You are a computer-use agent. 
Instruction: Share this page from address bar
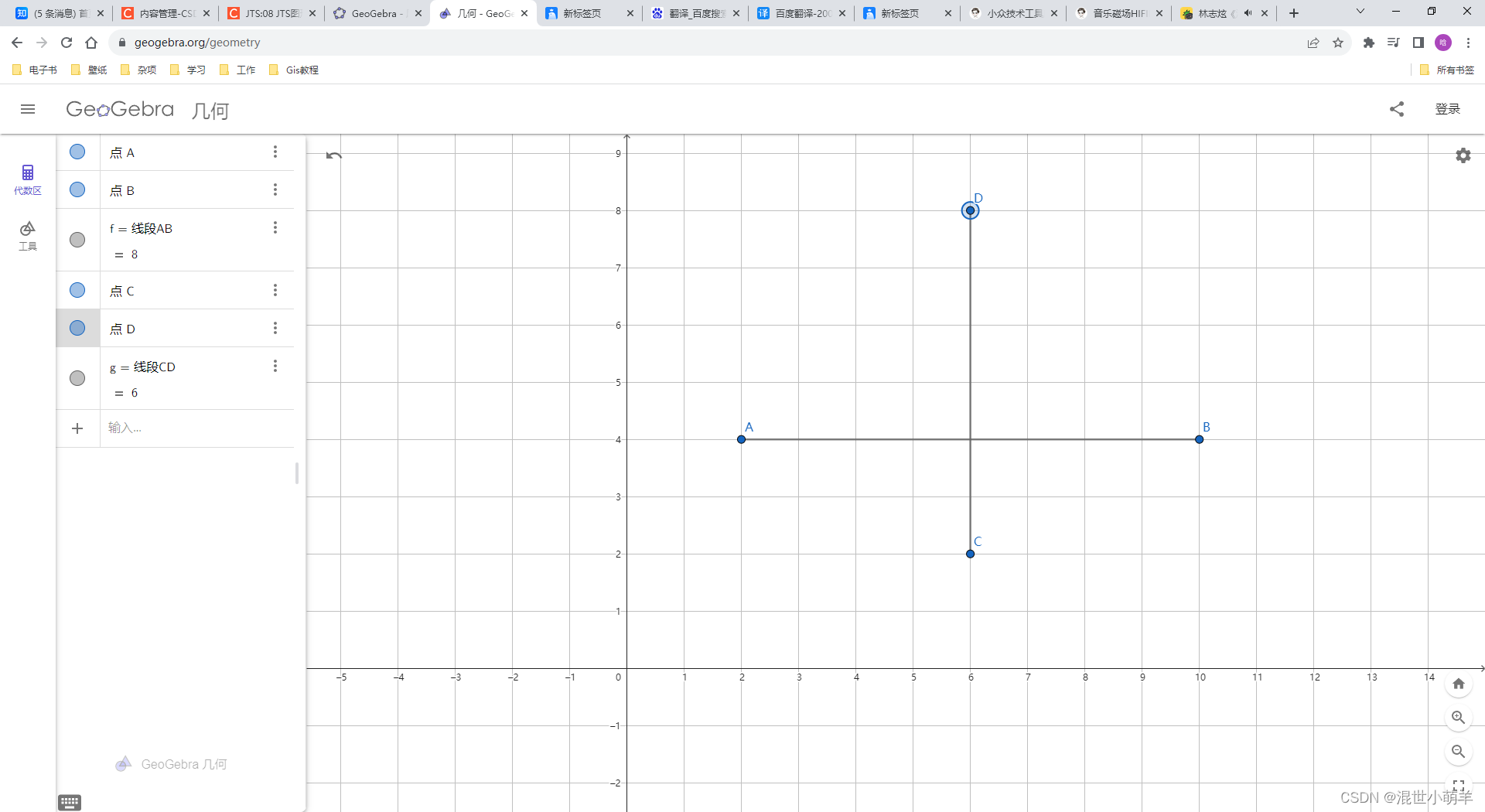[1313, 43]
